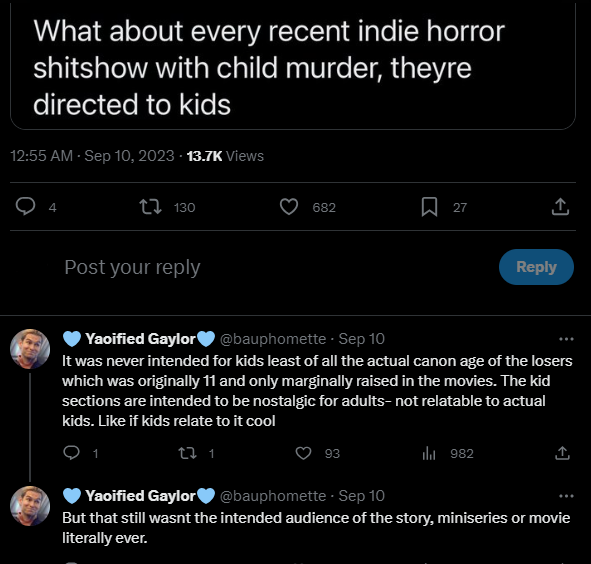The image size is (591, 564).
Task: Like the main tweet with 682 likes
Action: pyautogui.click(x=289, y=207)
